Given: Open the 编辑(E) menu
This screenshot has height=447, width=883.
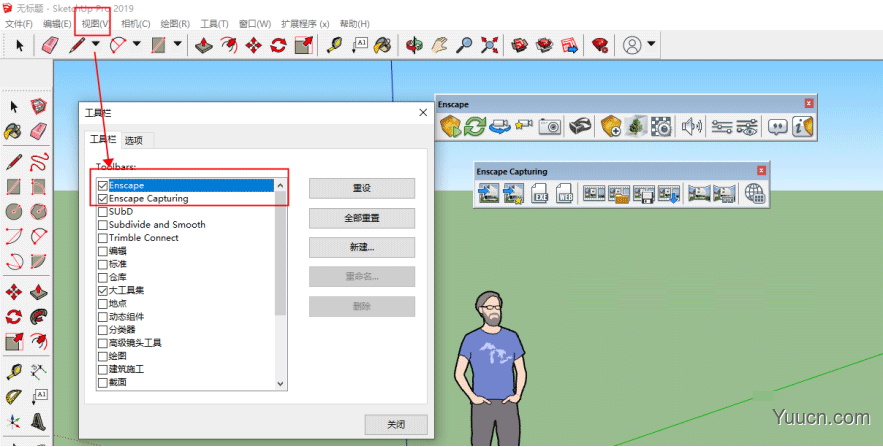Looking at the screenshot, I should (x=57, y=24).
